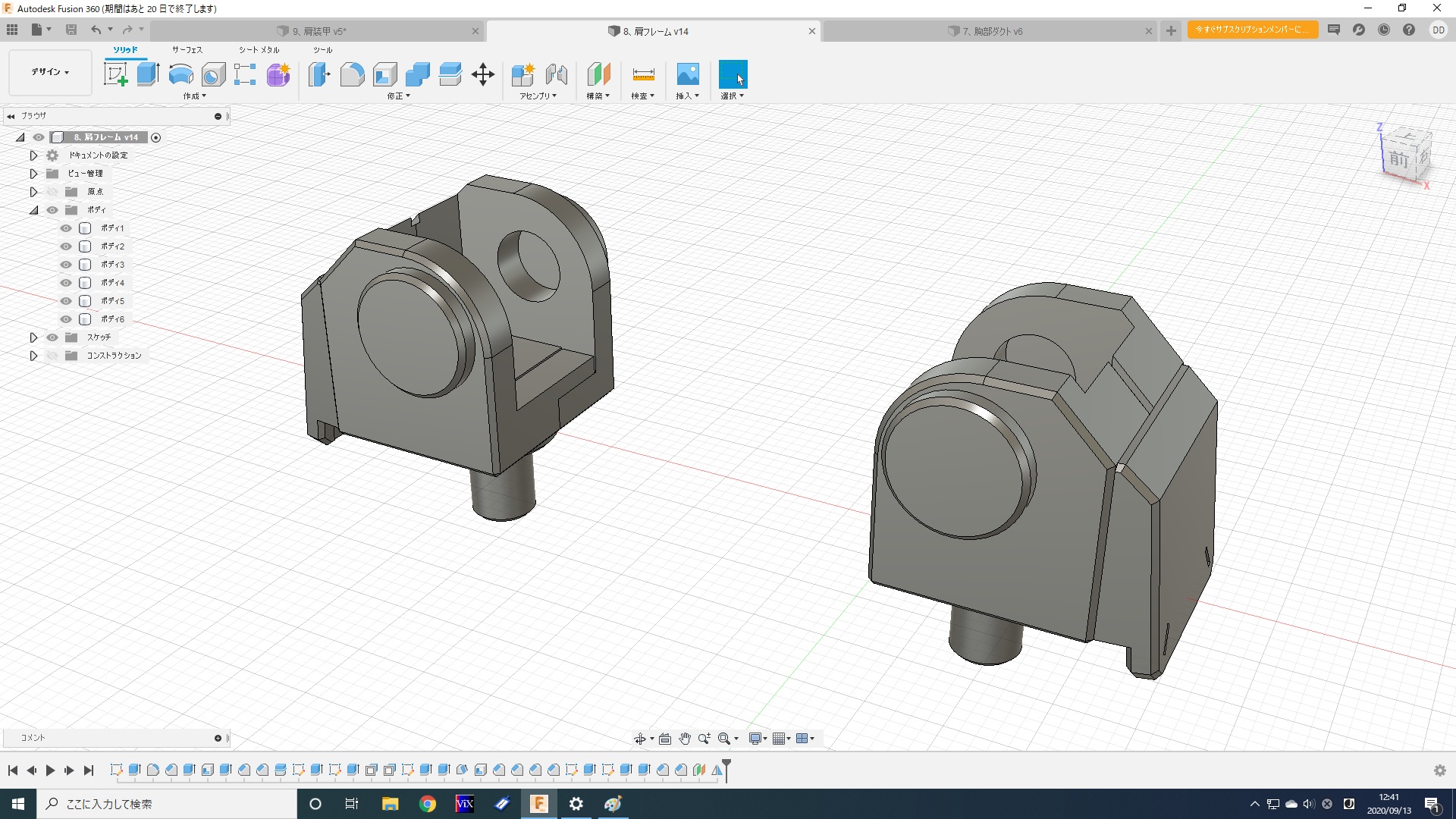Click the Revolve tool icon
This screenshot has width=1456, height=819.
[x=180, y=74]
